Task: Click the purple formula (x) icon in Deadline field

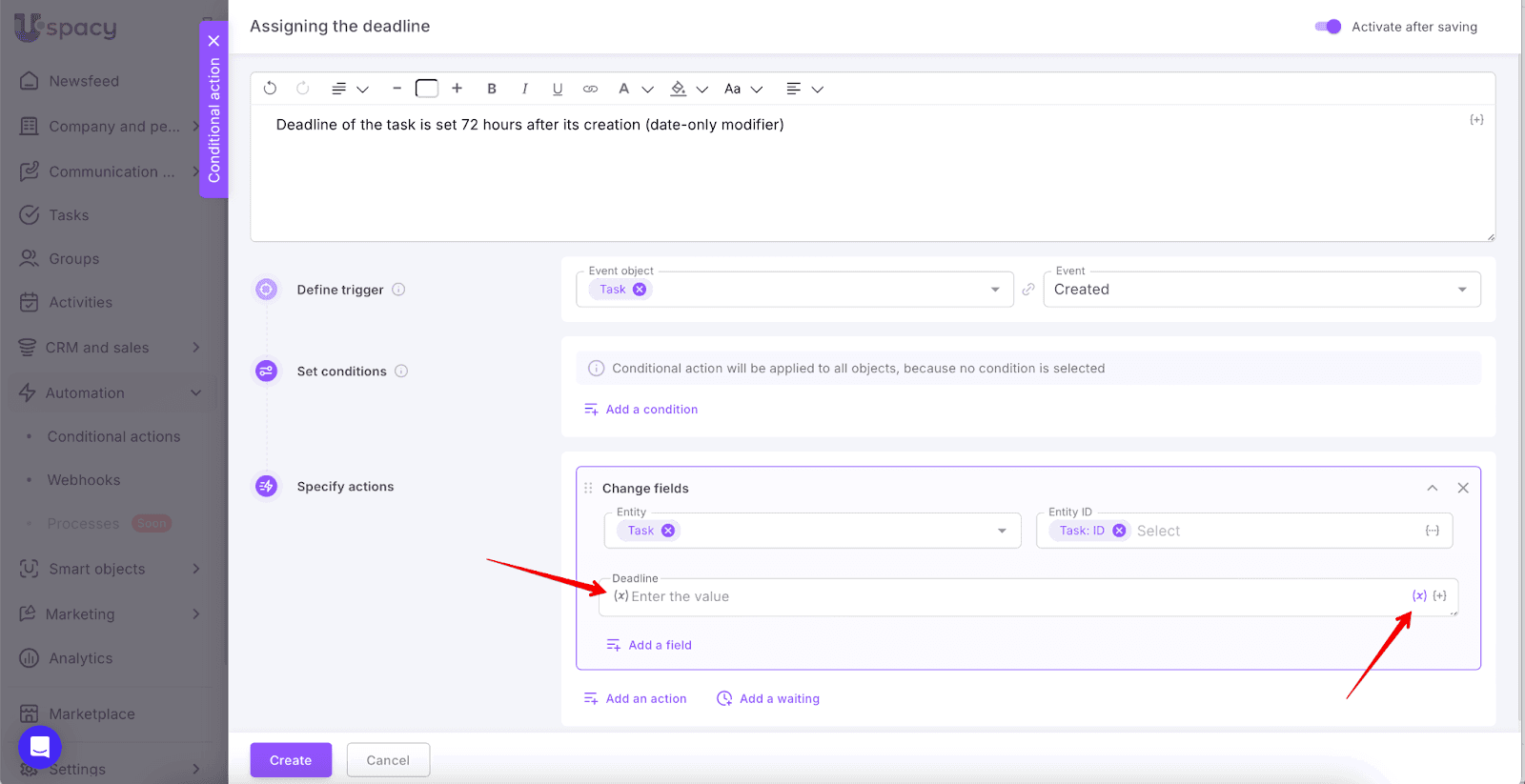Action: click(x=1419, y=595)
